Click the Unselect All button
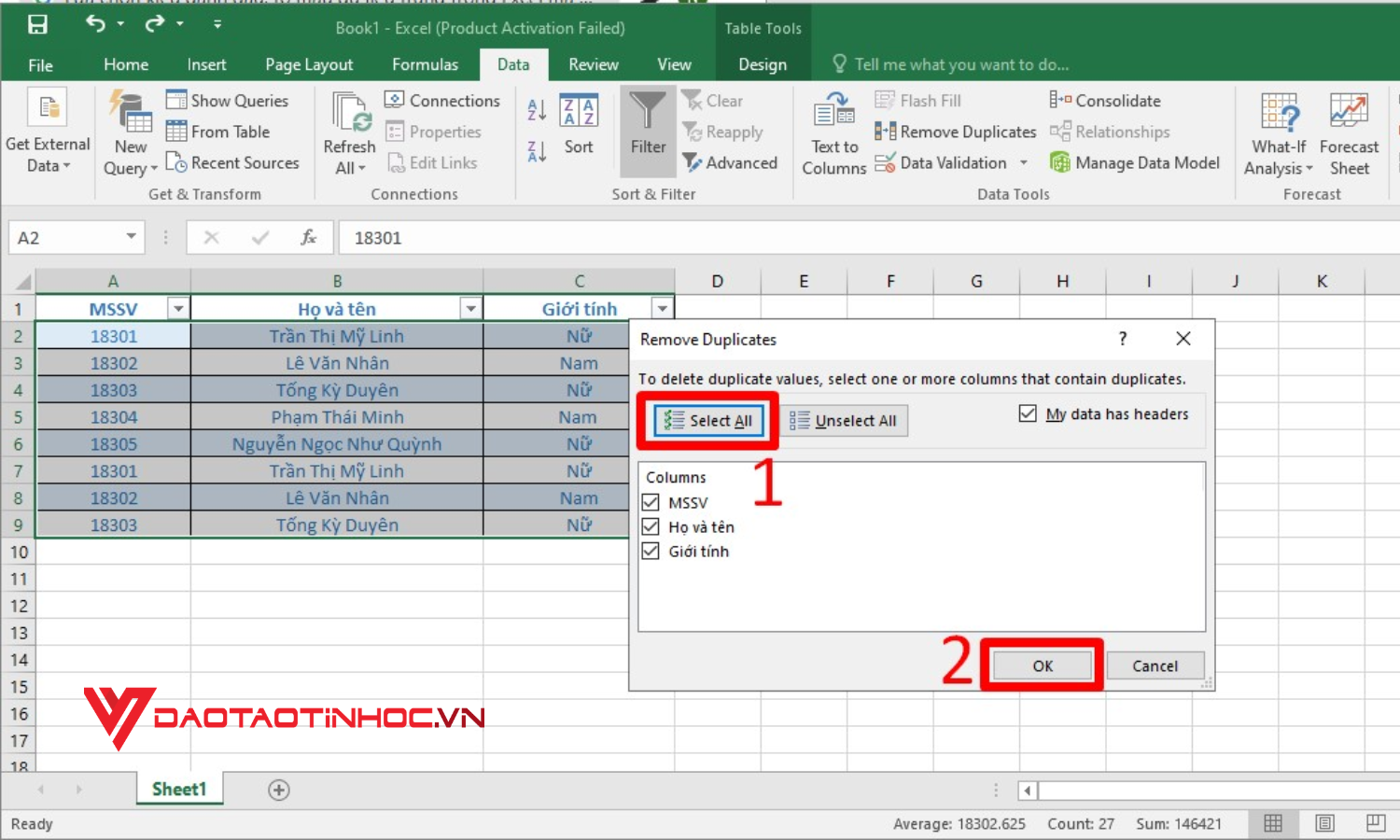The height and width of the screenshot is (840, 1400). pos(843,421)
